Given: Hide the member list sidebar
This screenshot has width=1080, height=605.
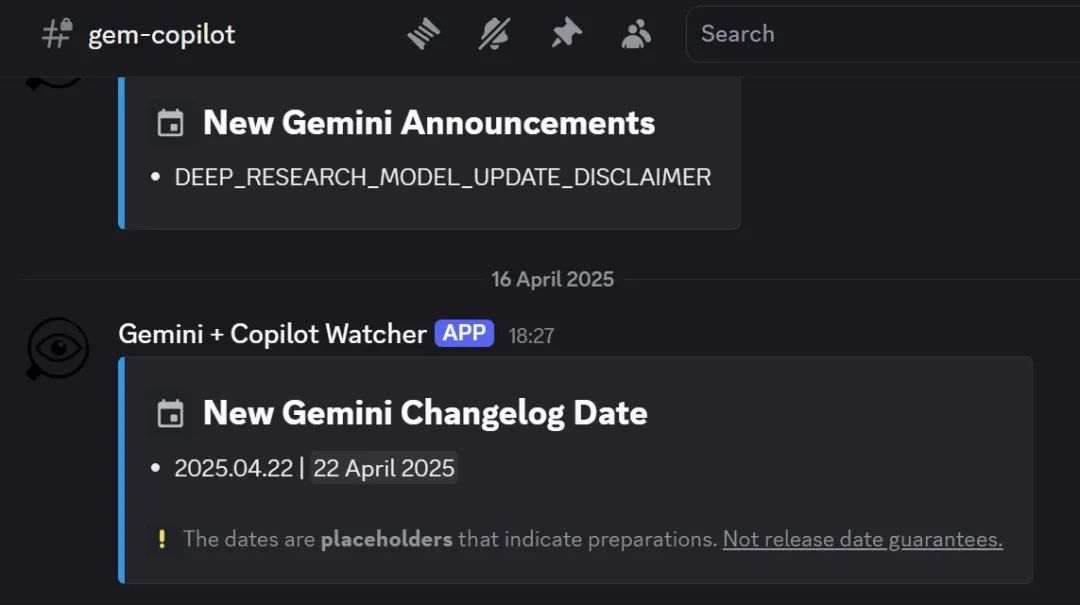Looking at the screenshot, I should click(636, 33).
